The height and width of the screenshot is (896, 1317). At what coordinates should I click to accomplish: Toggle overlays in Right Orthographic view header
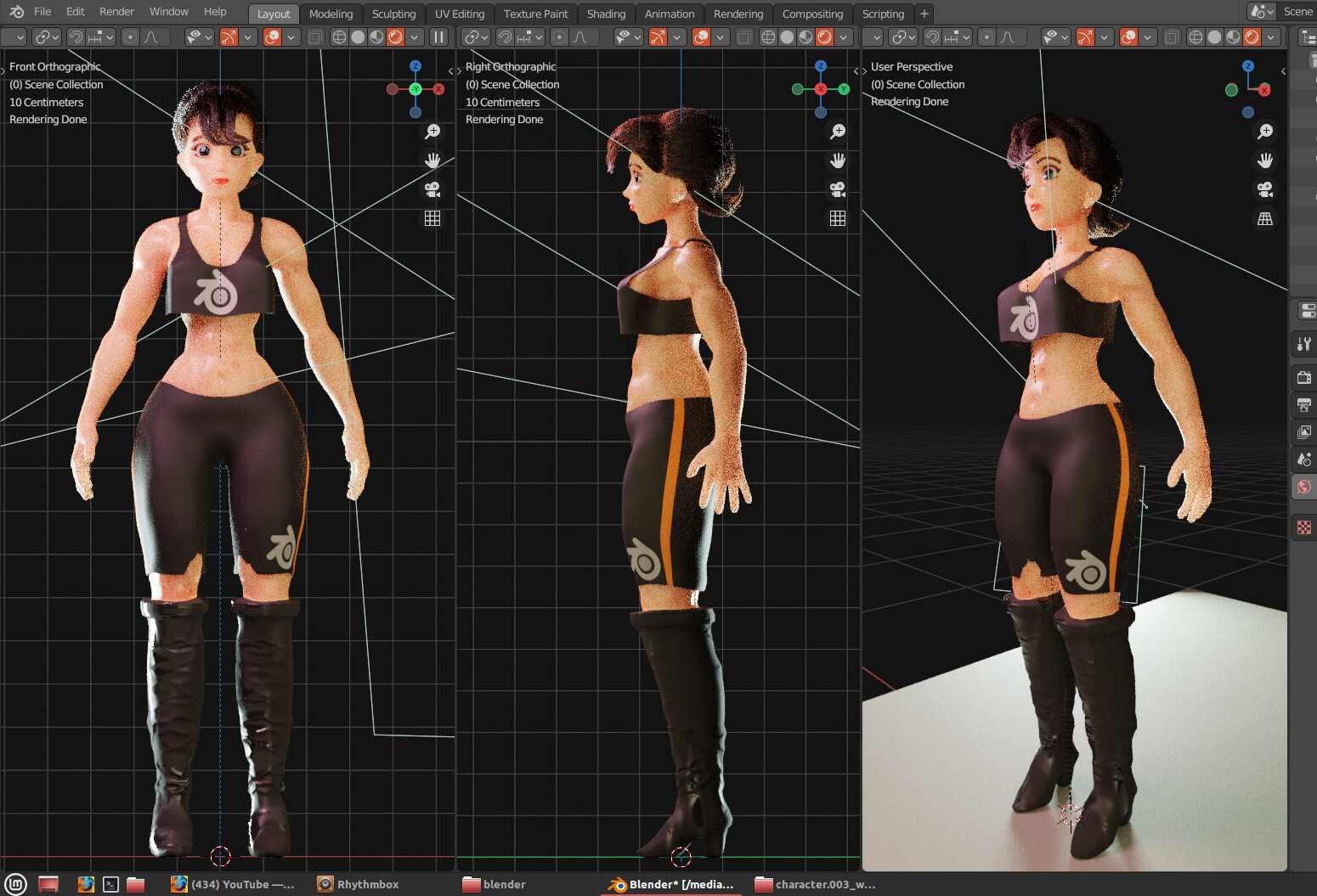pos(701,37)
